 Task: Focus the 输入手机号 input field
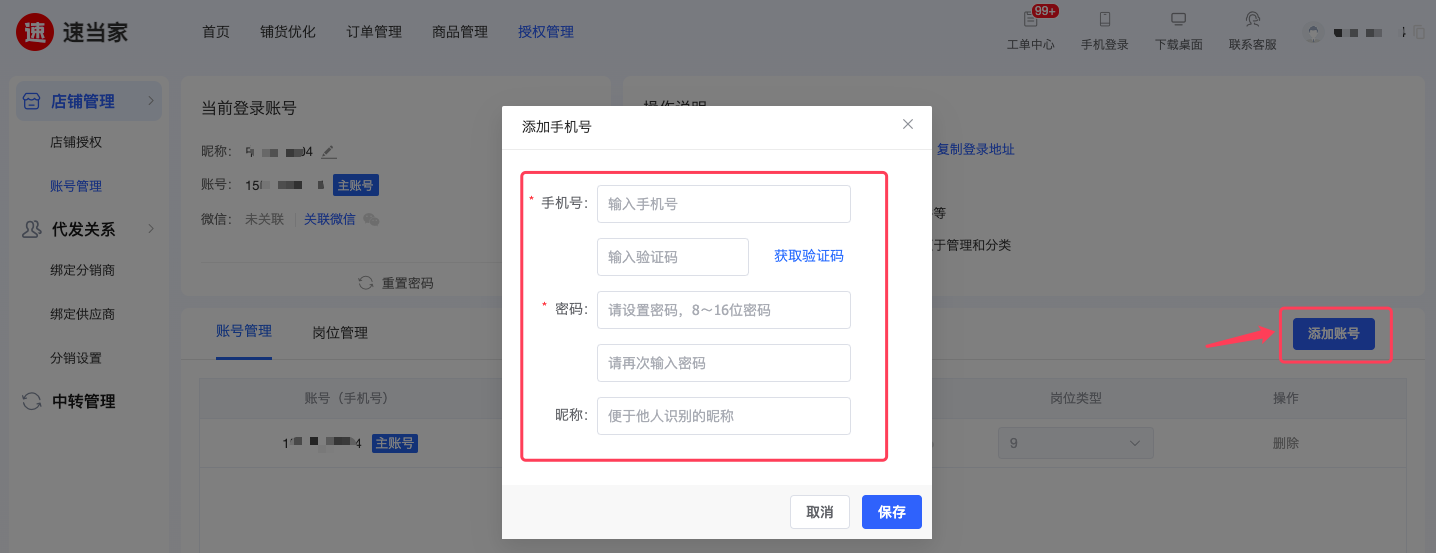[723, 204]
